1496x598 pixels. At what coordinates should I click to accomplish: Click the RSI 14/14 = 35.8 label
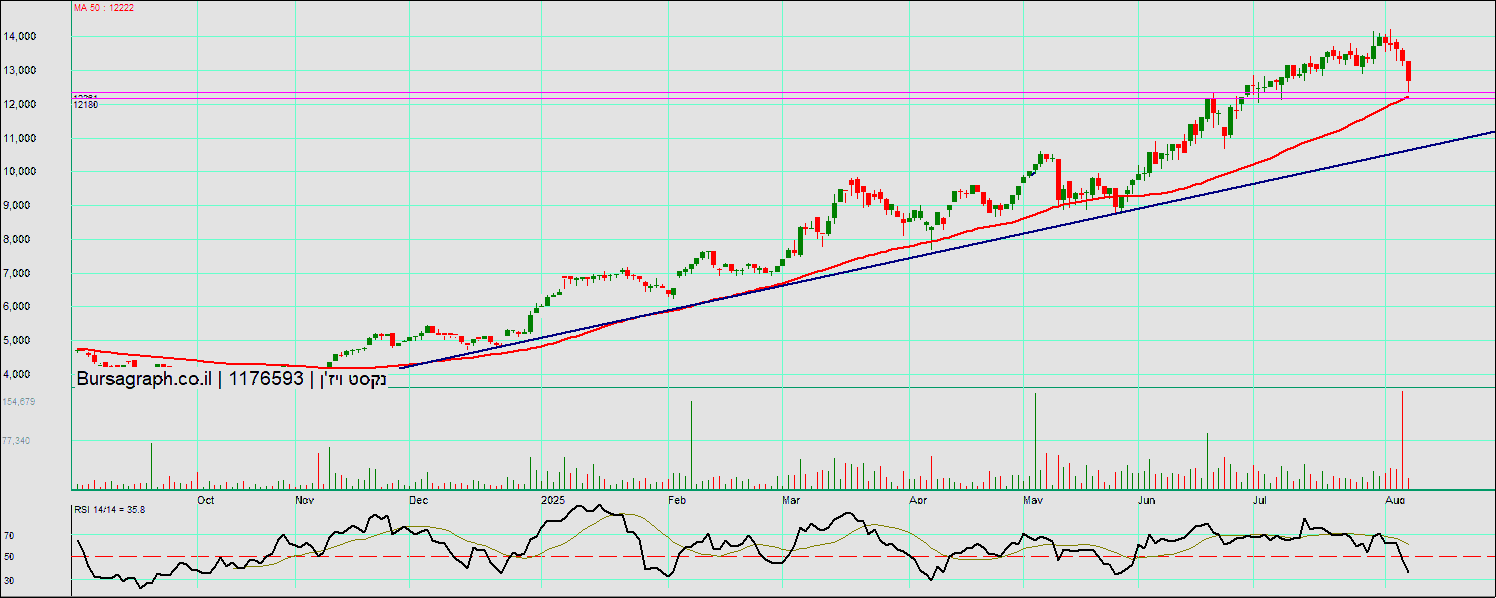110,510
